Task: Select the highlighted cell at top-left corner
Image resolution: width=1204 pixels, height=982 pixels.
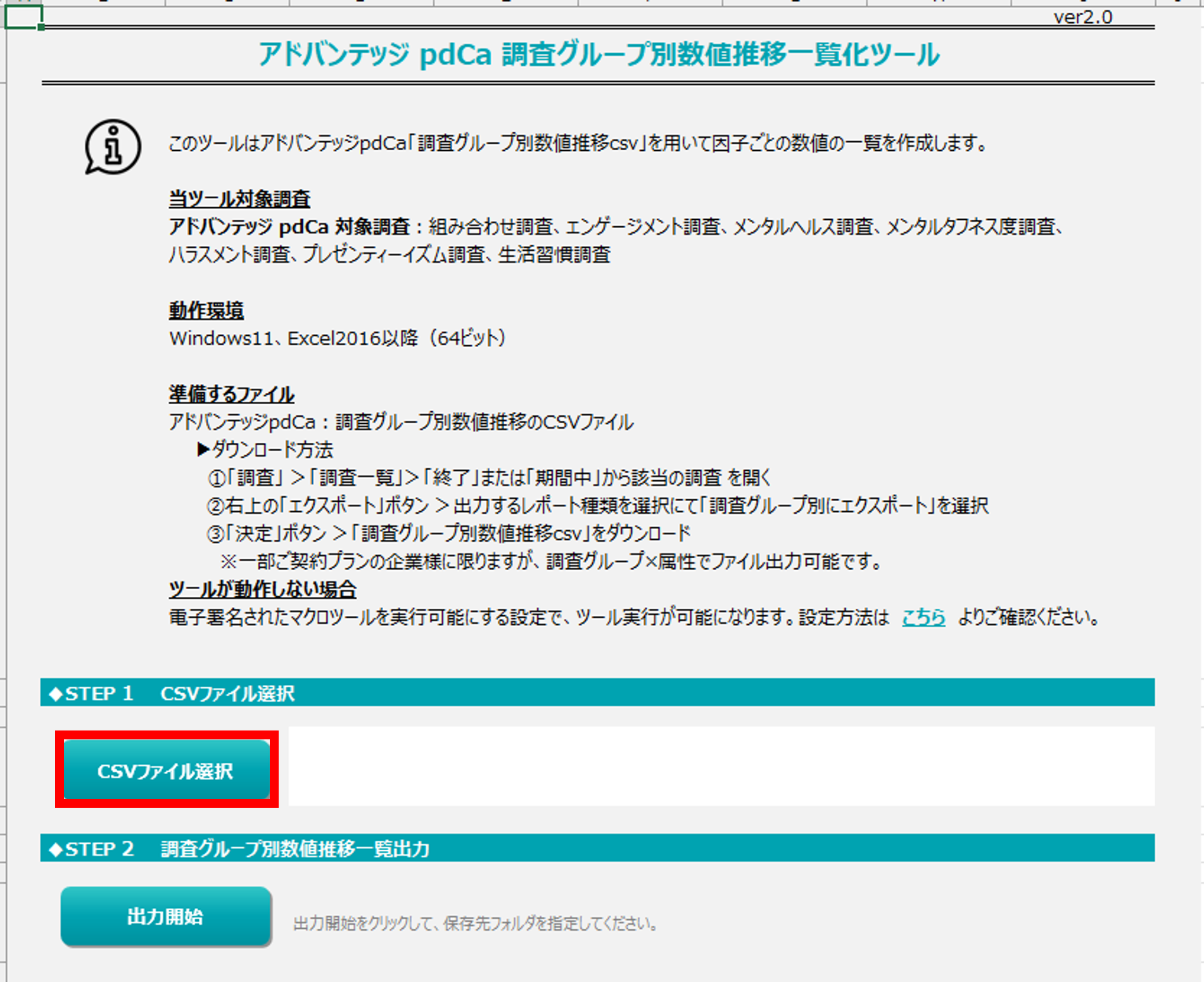Action: tap(23, 17)
